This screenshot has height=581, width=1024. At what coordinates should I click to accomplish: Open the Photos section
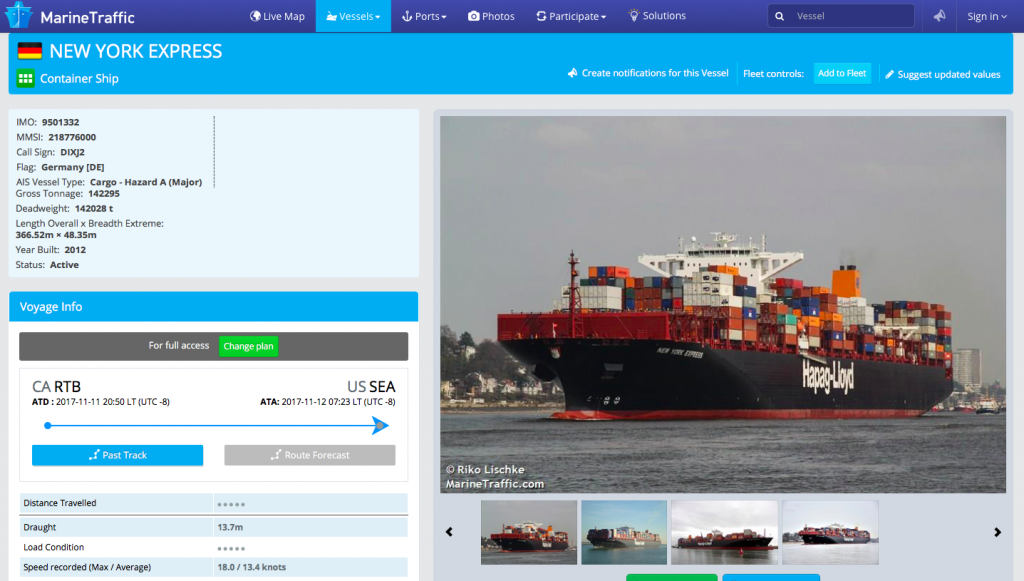point(491,16)
